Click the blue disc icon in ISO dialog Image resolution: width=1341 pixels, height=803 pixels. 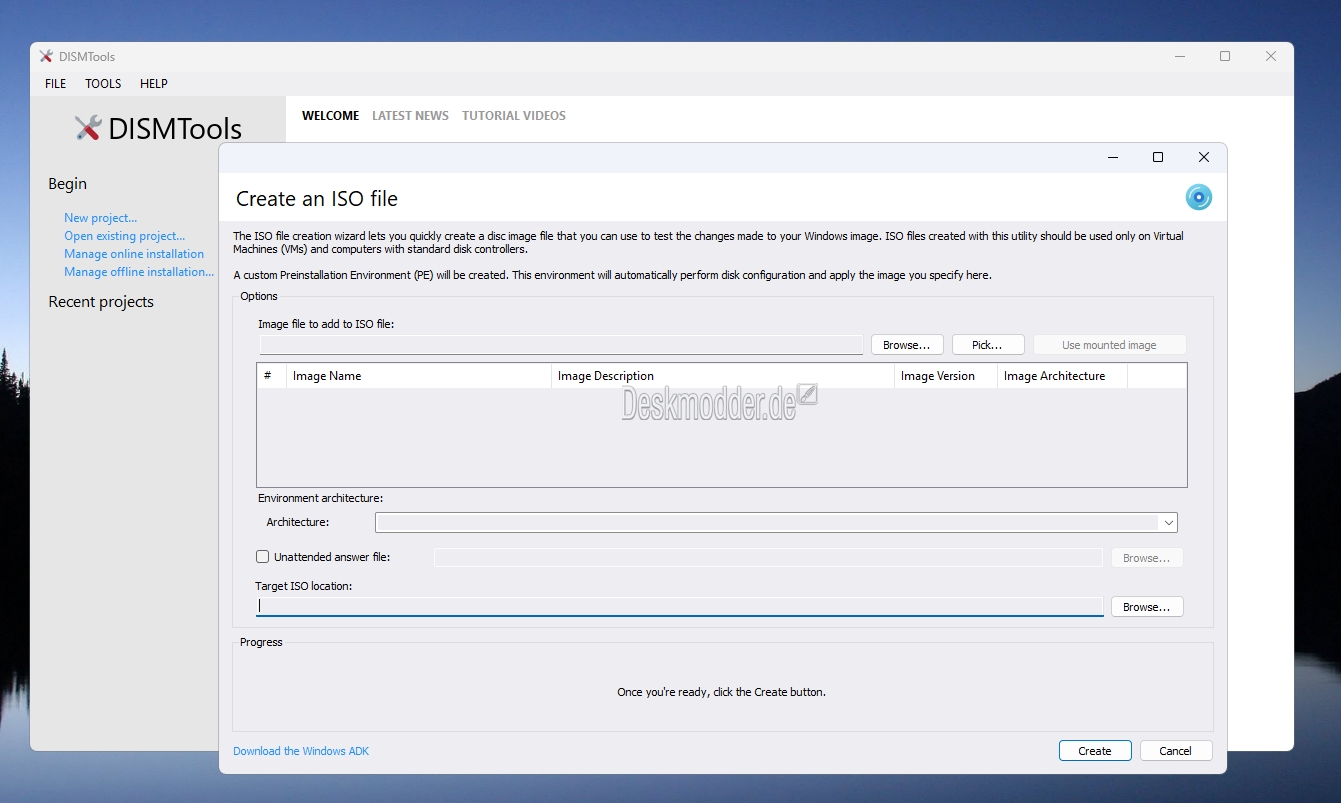[1198, 197]
